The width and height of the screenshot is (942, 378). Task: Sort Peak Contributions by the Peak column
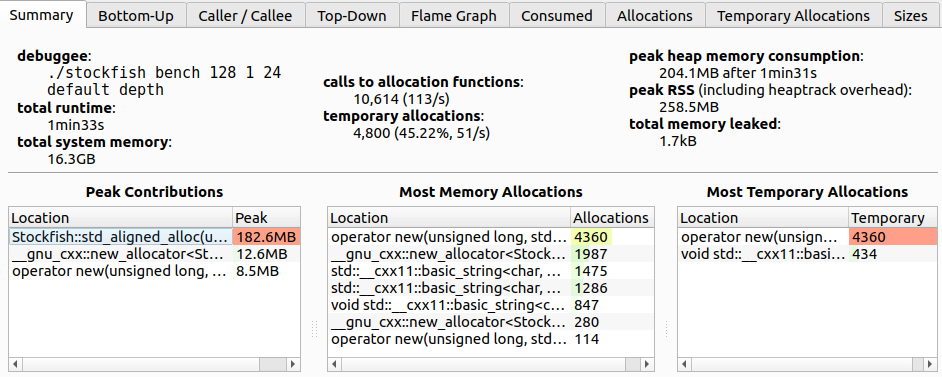coord(266,218)
